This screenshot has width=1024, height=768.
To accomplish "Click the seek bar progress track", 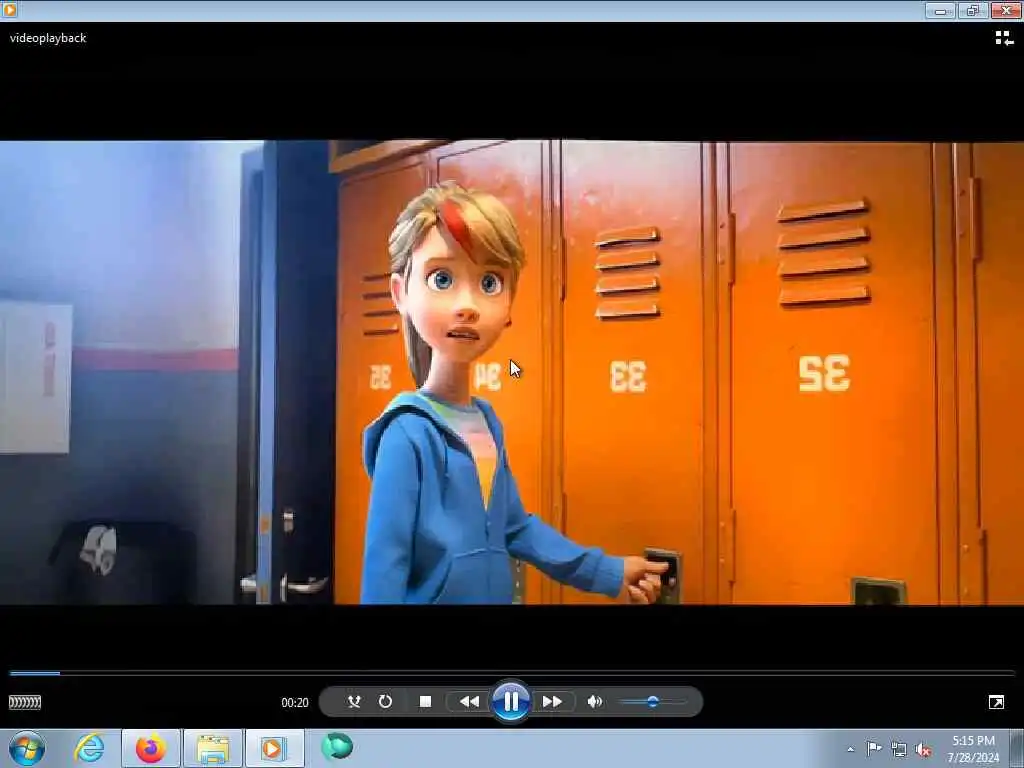I will [512, 673].
